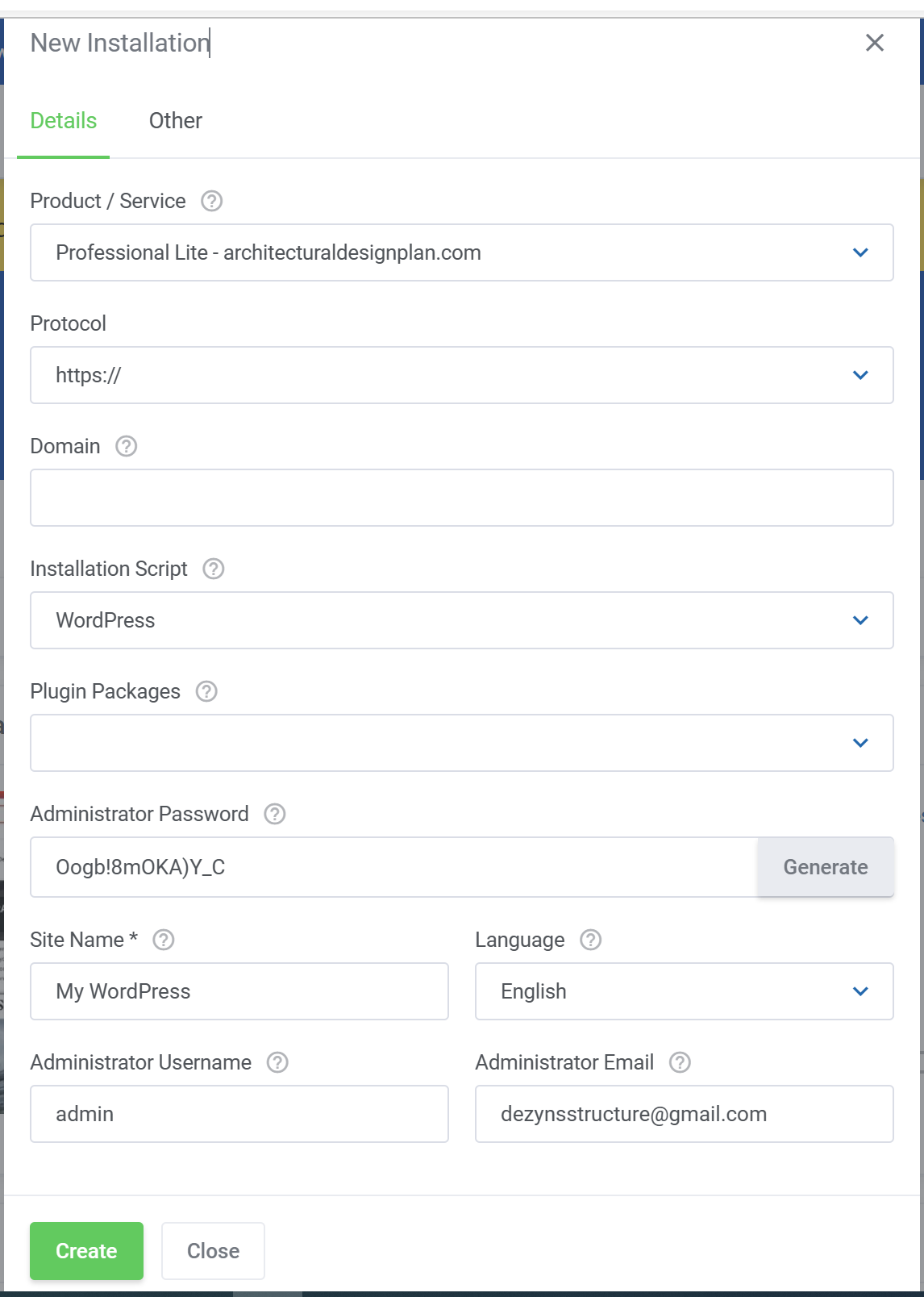Open the Product / Service dropdown
This screenshot has height=1297, width=924.
coord(462,252)
